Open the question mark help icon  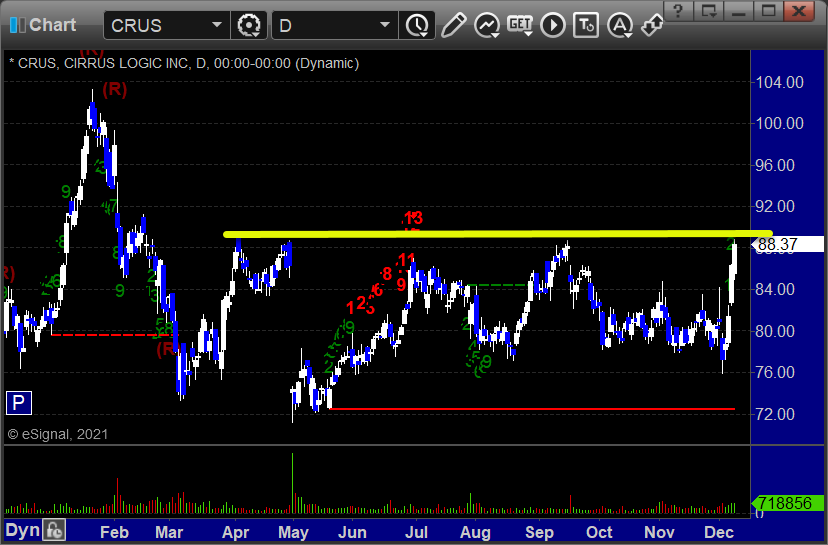tap(679, 11)
